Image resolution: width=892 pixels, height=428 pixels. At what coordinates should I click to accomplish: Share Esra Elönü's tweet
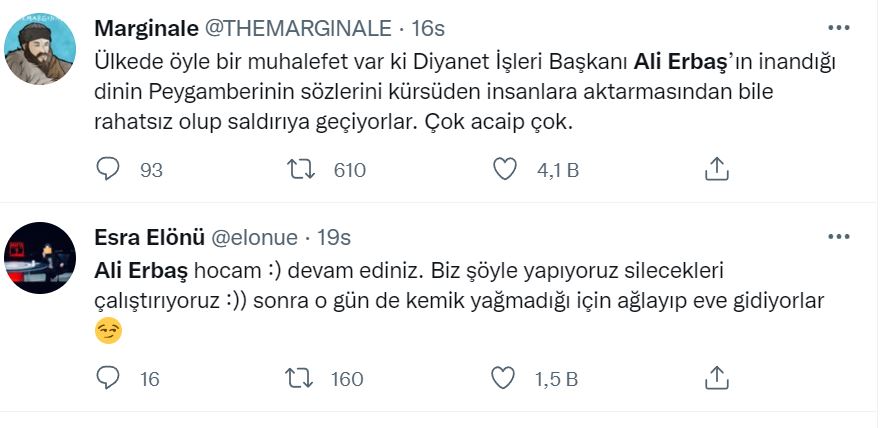click(x=716, y=378)
